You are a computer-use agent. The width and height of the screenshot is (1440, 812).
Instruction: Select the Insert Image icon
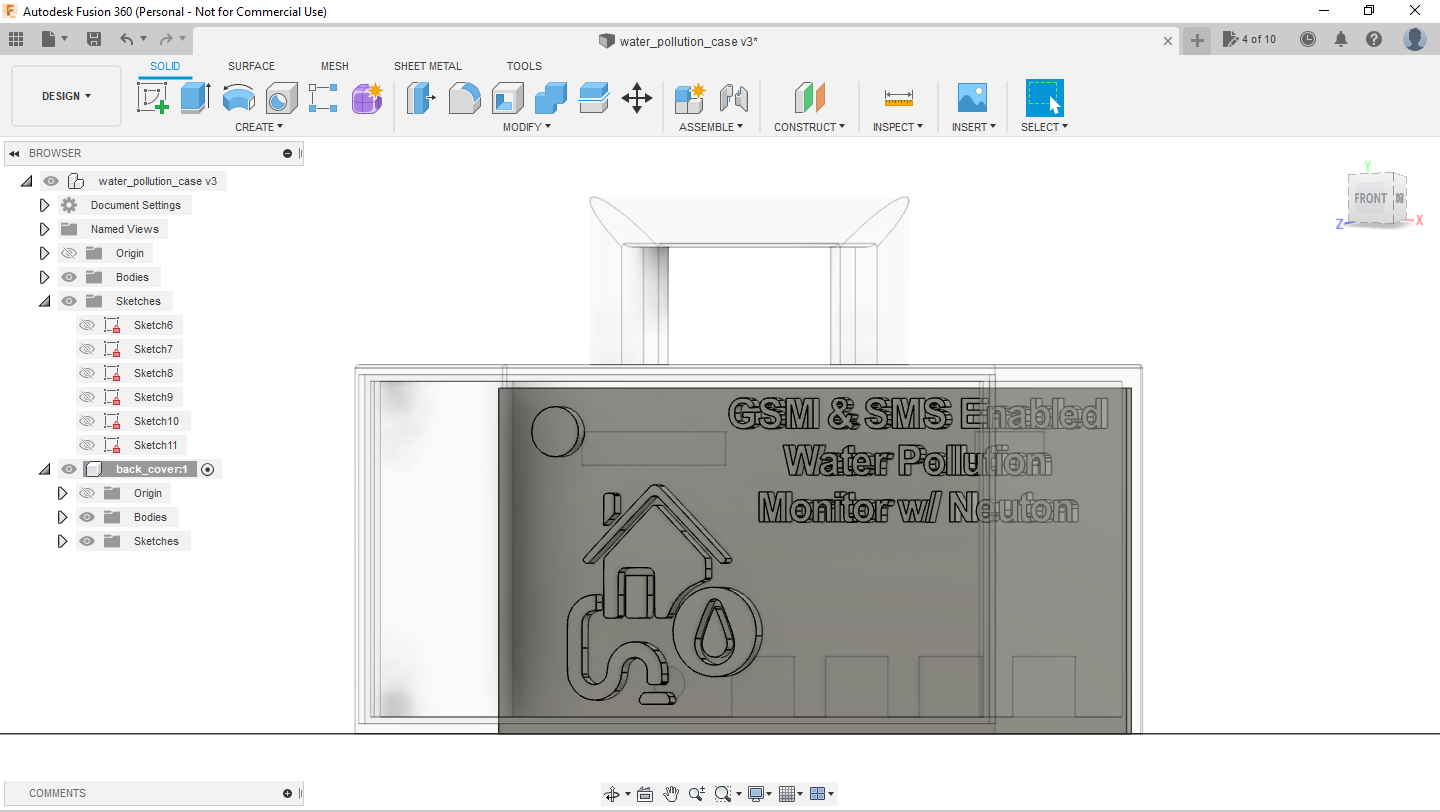coord(972,98)
